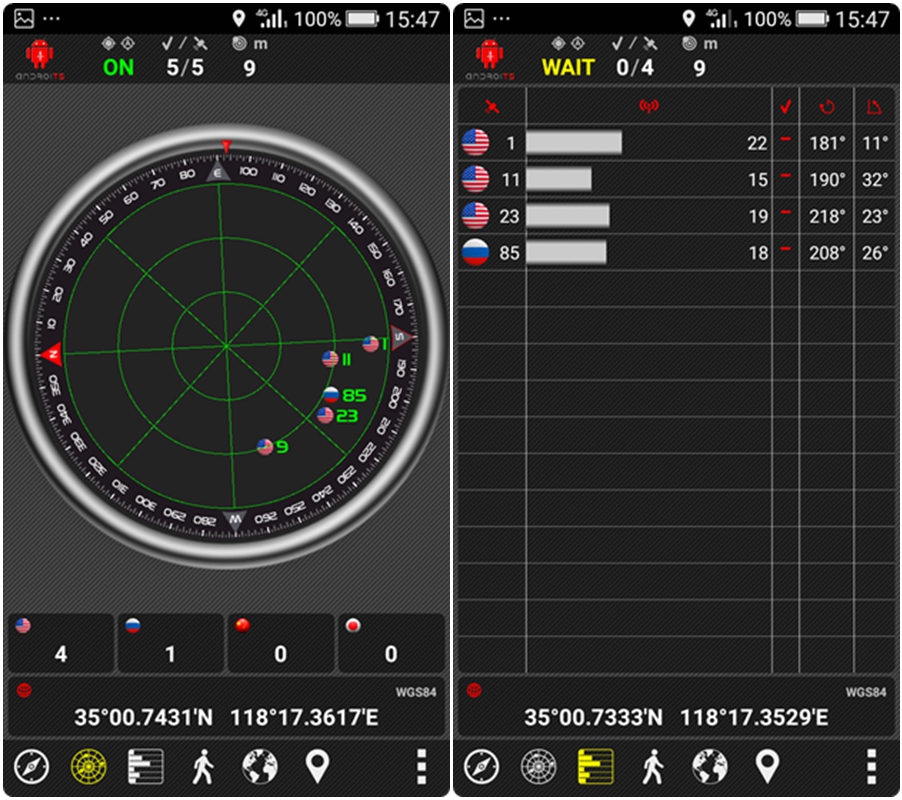Tap signal strength bar for satellite 85
The image size is (902, 800).
coord(567,253)
